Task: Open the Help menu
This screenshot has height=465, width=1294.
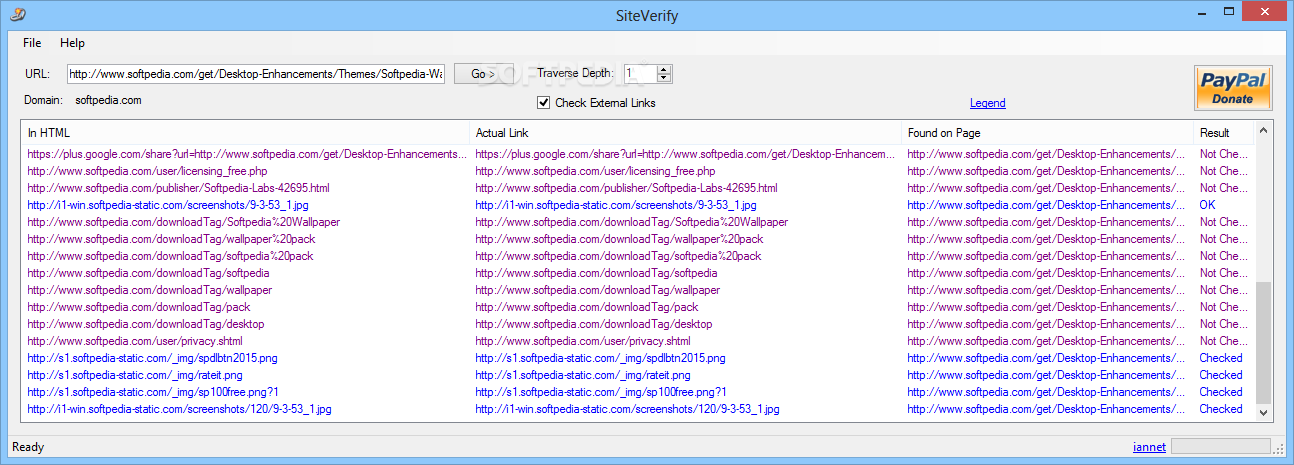Action: click(72, 43)
